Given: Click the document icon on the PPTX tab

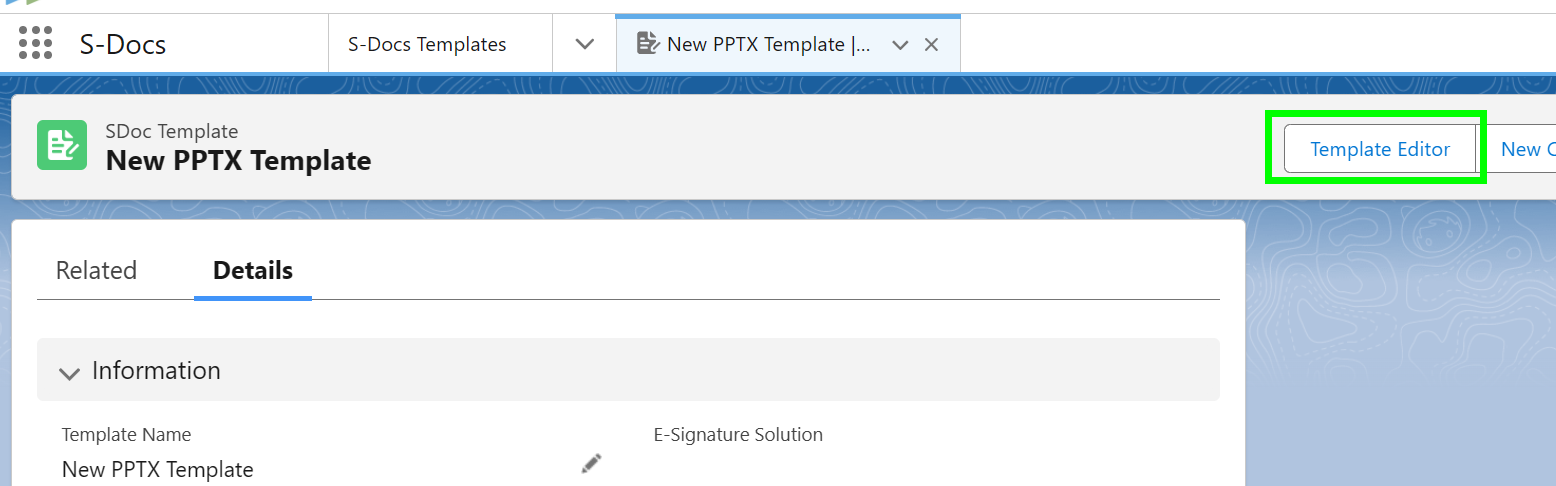Looking at the screenshot, I should click(647, 44).
